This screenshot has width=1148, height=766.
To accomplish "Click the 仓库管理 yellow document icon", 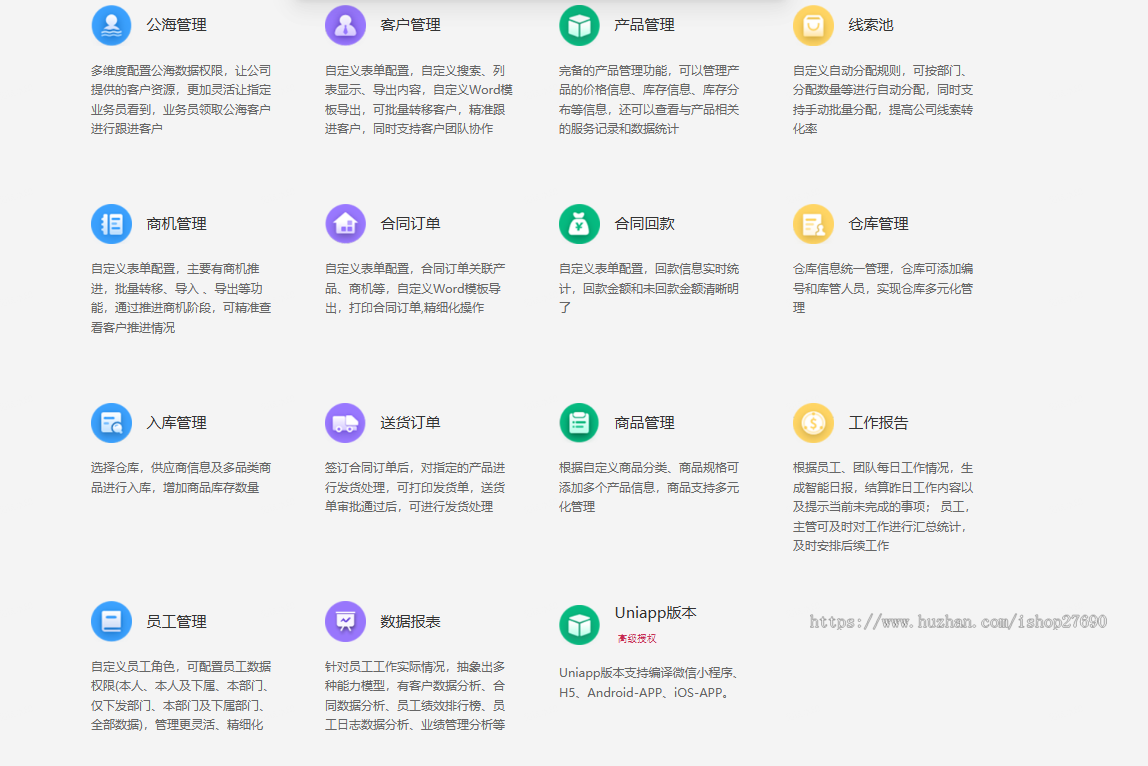I will point(813,223).
